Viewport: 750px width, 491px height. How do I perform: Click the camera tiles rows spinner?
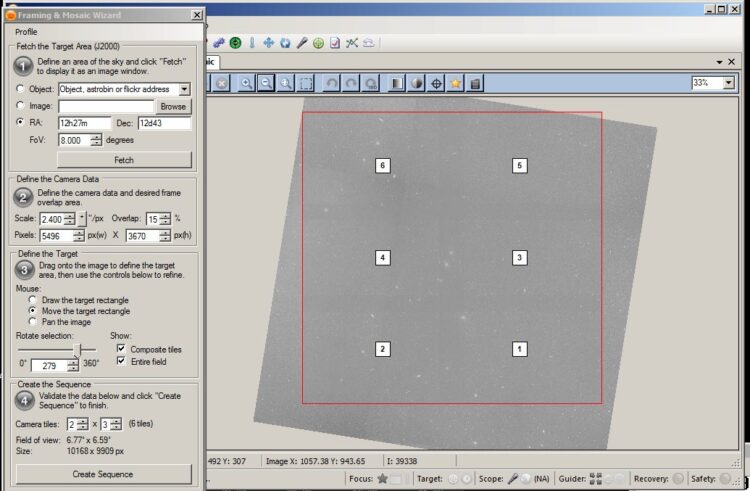pos(116,424)
